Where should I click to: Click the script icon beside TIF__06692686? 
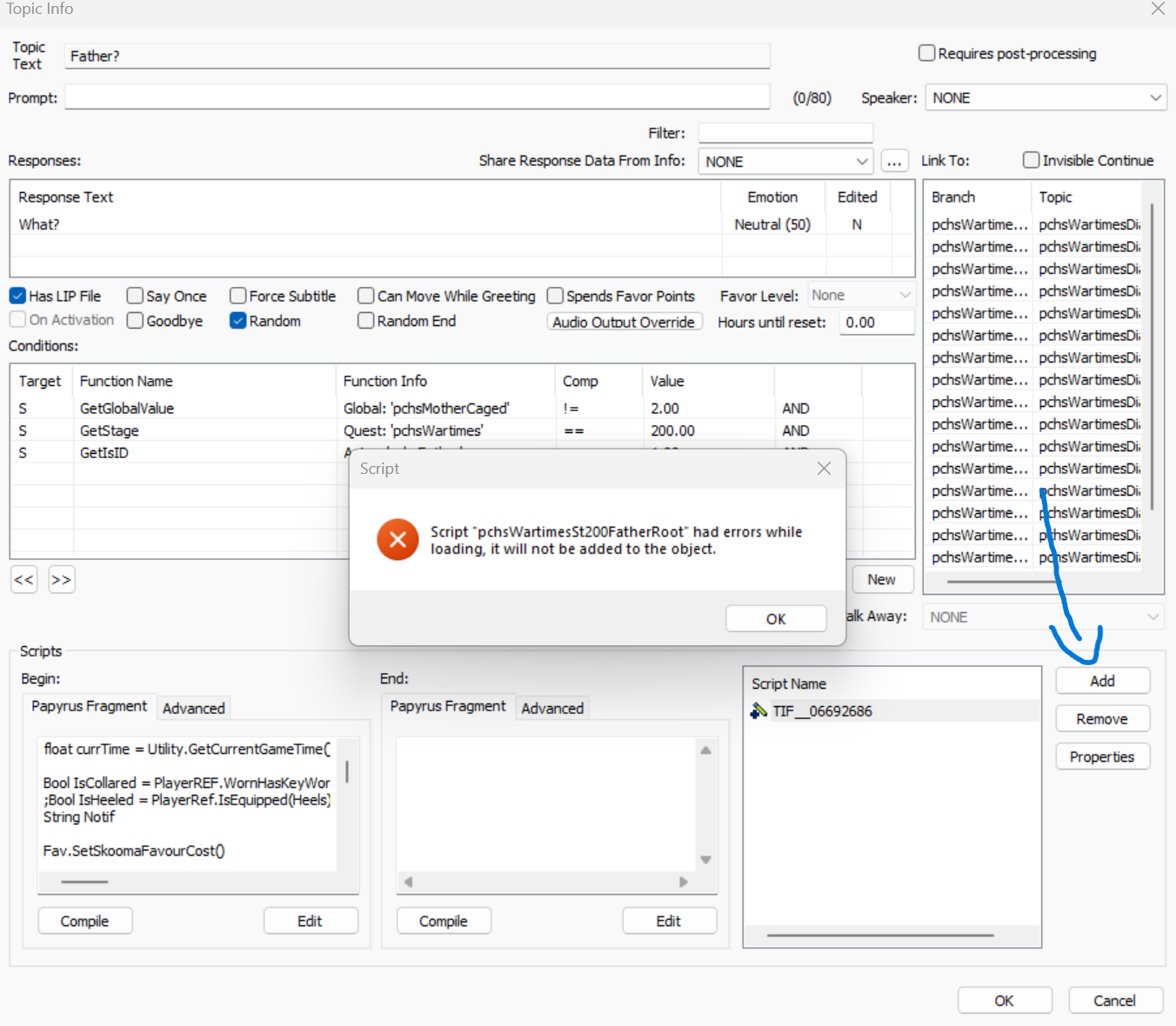[758, 710]
